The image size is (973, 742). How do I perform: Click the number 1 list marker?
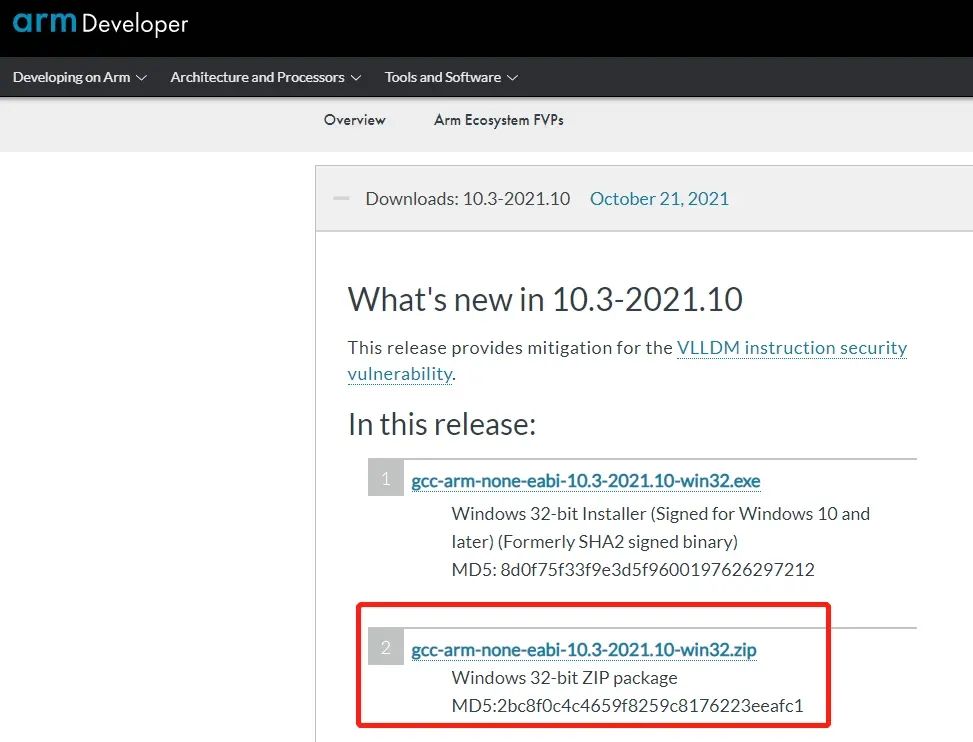tap(386, 478)
